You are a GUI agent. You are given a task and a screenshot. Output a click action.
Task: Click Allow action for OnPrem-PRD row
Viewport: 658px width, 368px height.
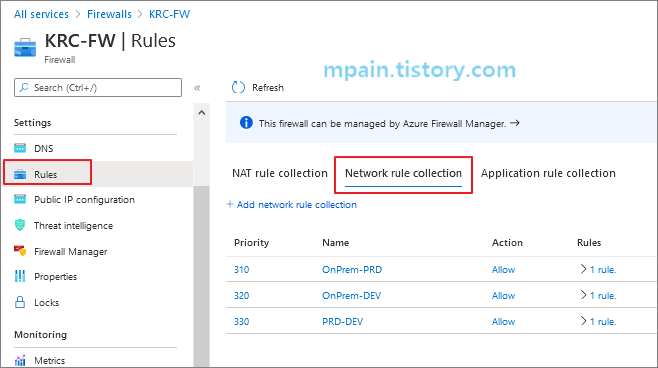503,269
